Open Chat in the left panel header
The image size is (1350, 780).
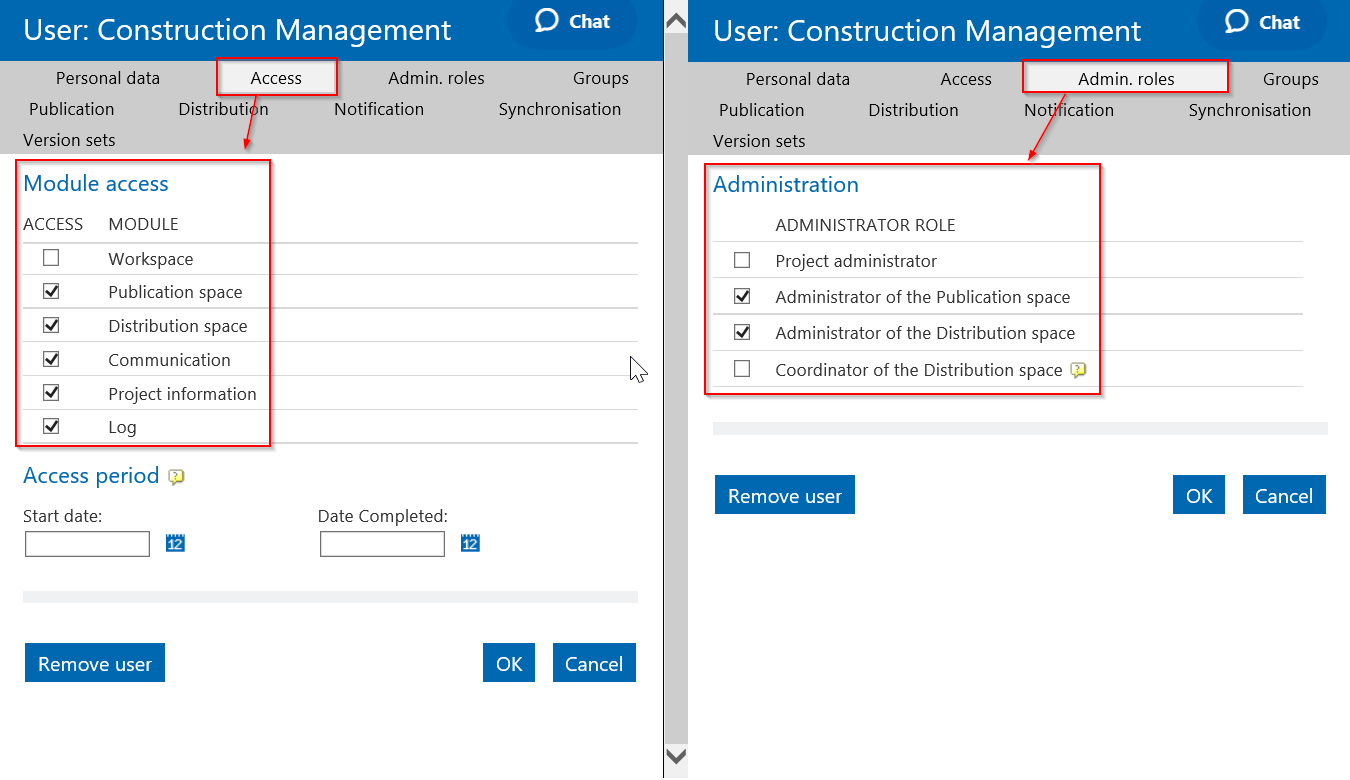tap(573, 21)
